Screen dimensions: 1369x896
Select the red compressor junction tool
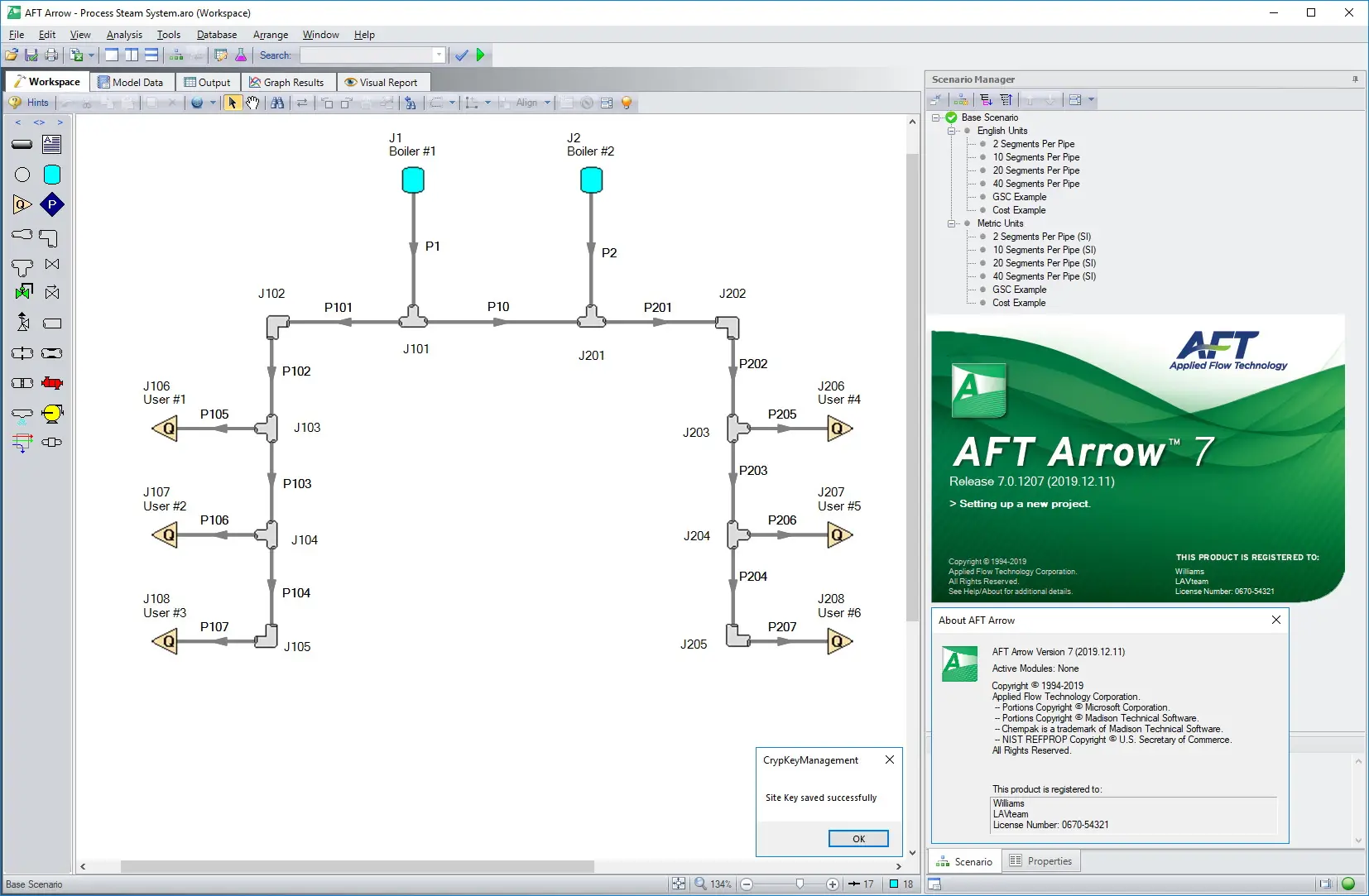pos(51,383)
